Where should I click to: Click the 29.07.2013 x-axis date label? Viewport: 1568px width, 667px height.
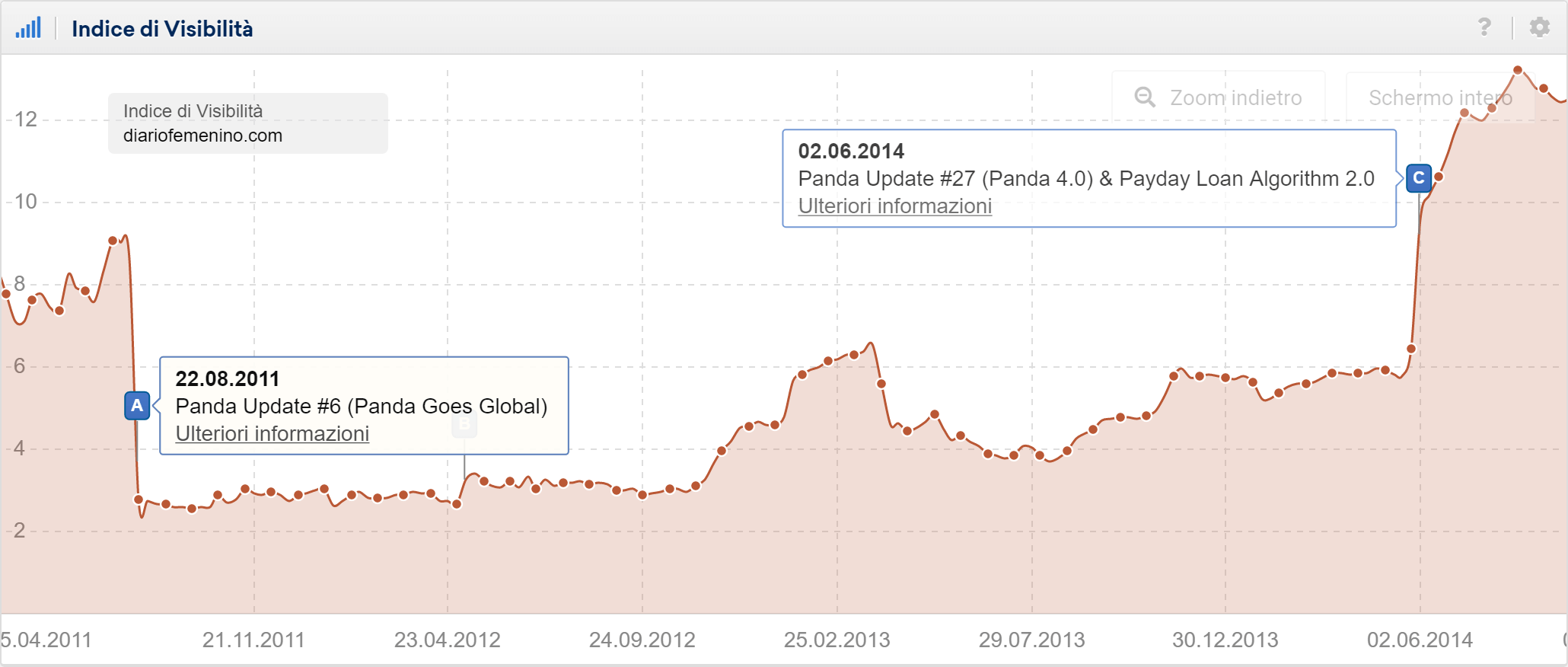1032,640
